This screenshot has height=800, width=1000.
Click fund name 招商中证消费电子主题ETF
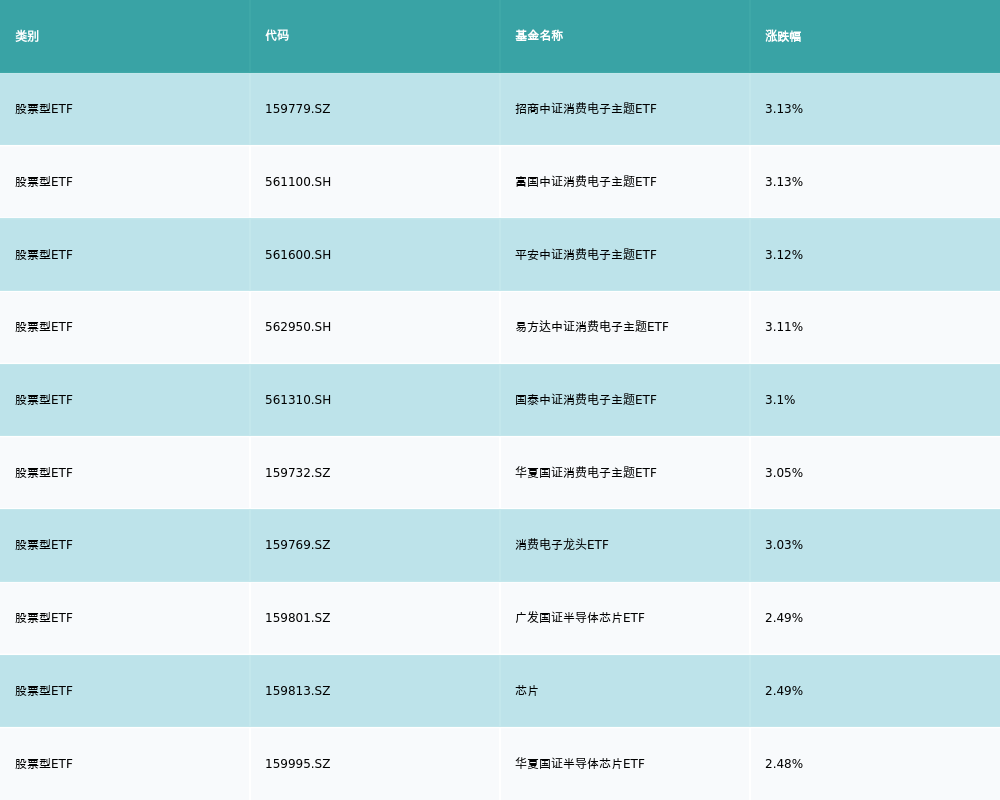click(x=585, y=109)
